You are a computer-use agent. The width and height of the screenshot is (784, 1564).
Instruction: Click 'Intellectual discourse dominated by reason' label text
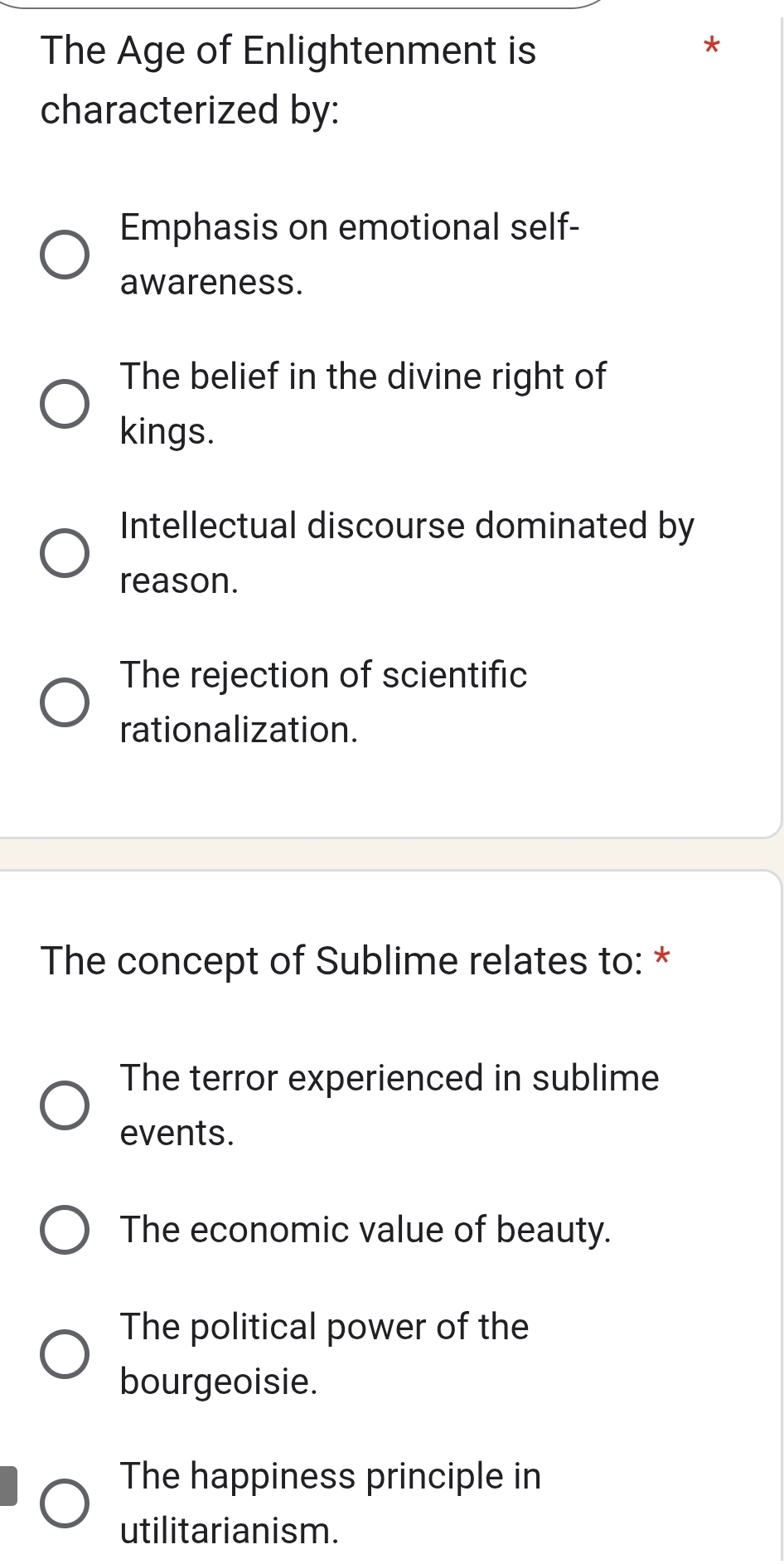pyautogui.click(x=407, y=553)
